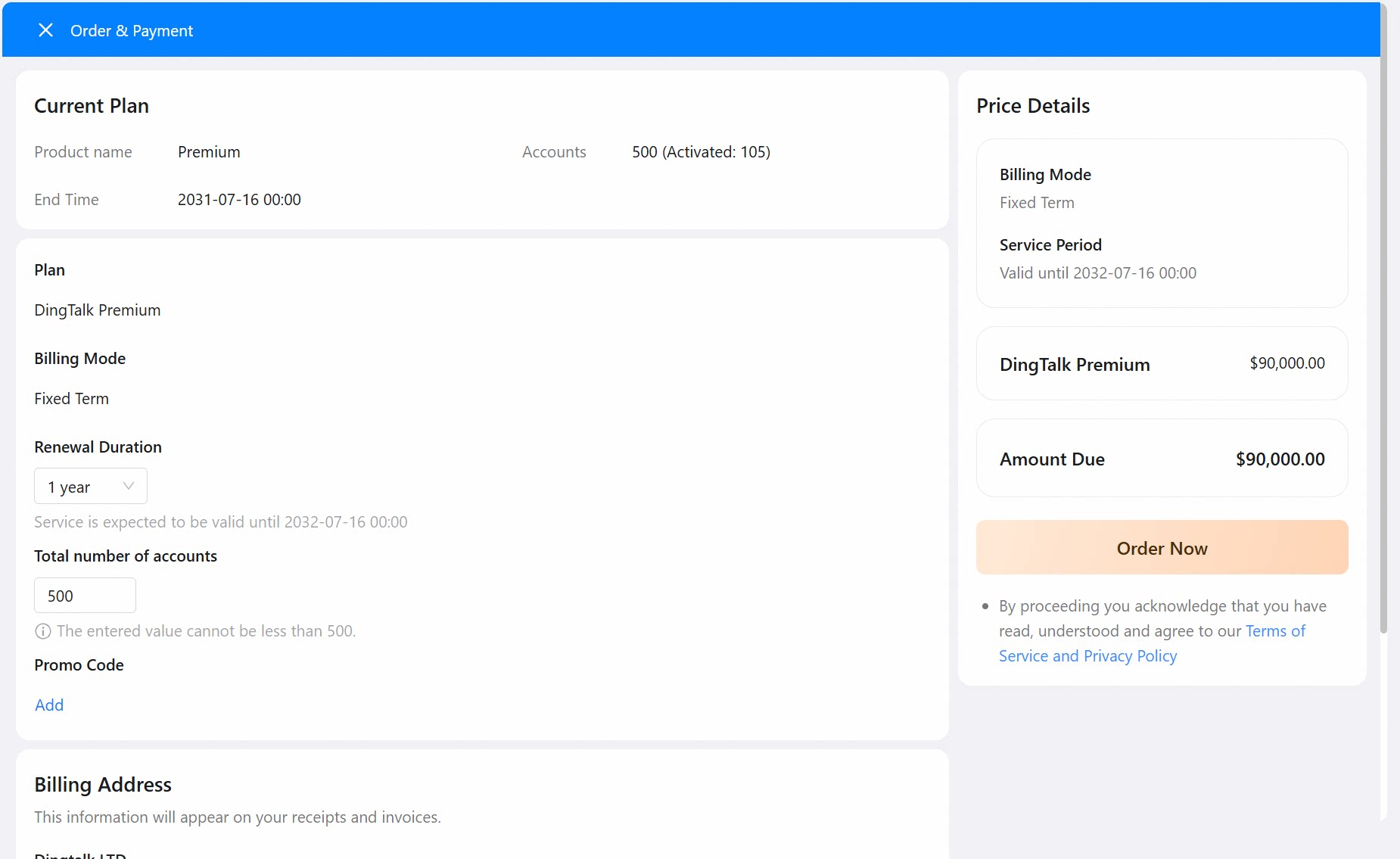
Task: Click the Current Plan heading
Action: pos(92,106)
